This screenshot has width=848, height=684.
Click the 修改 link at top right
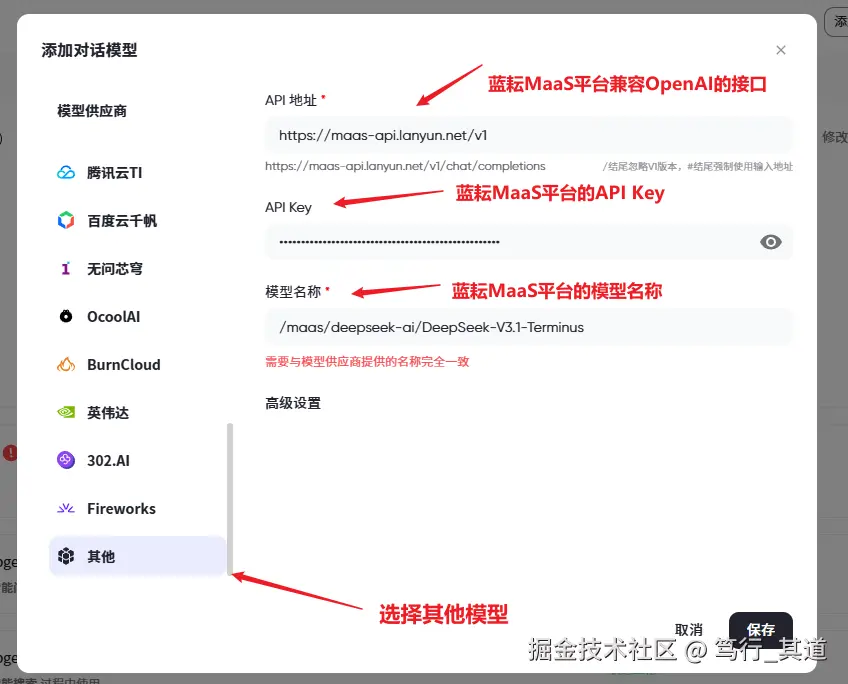click(834, 139)
